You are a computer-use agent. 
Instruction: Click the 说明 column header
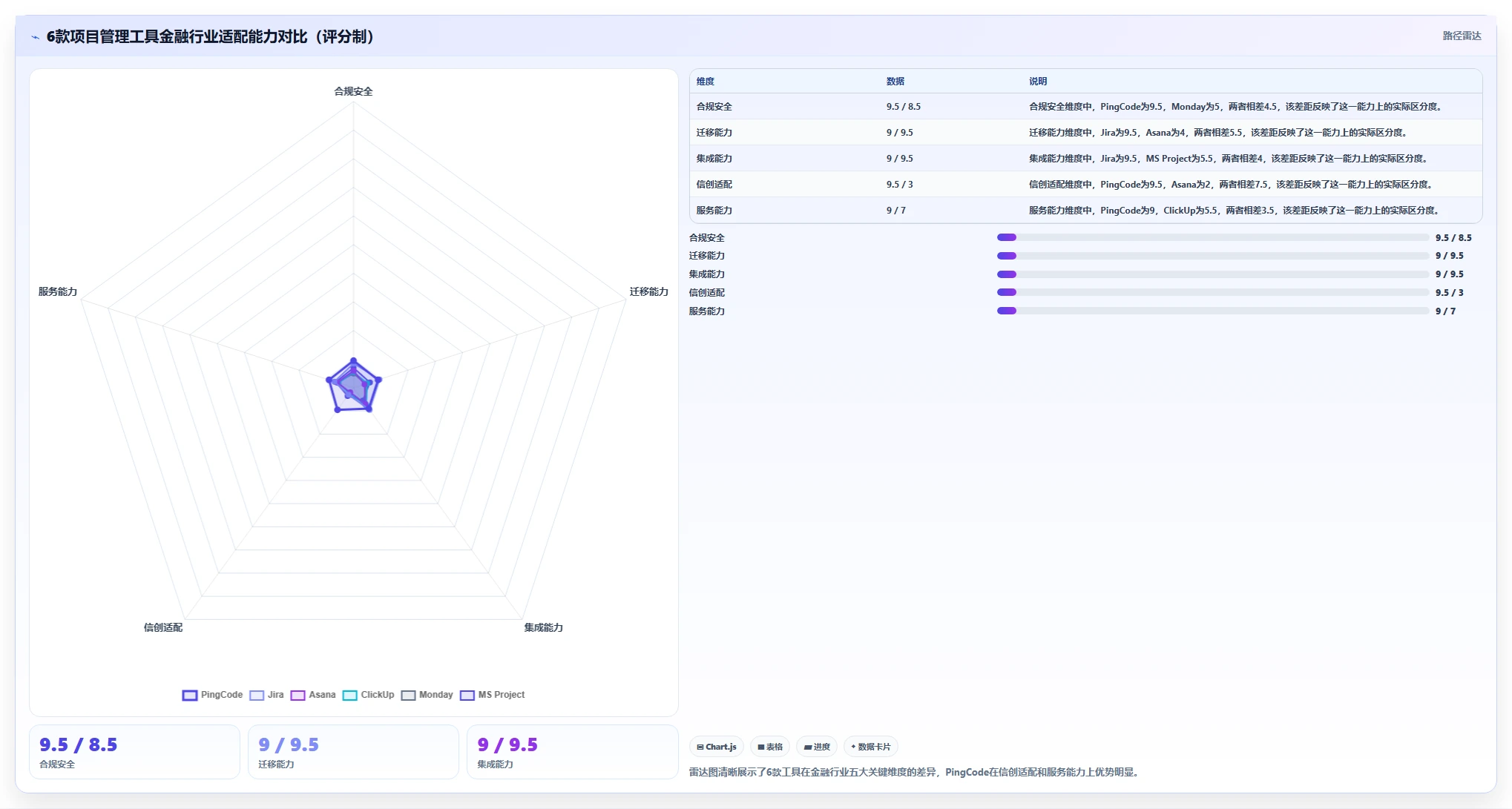click(1038, 82)
